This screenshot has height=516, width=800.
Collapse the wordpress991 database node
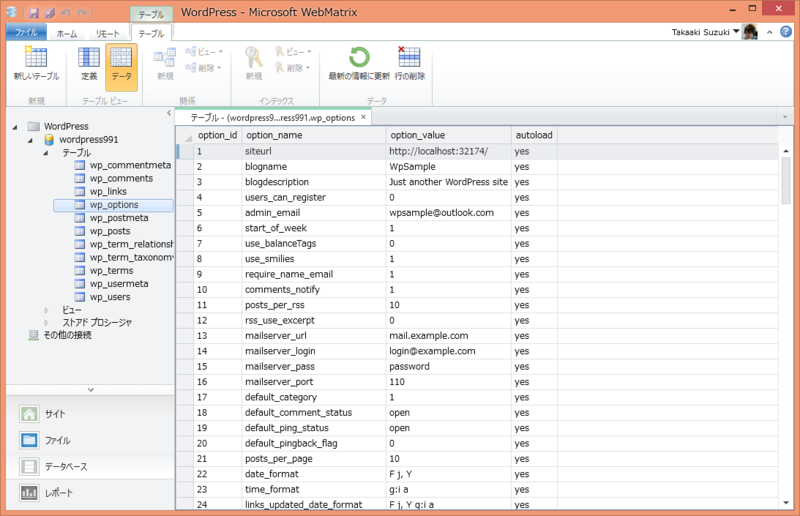tap(31, 140)
